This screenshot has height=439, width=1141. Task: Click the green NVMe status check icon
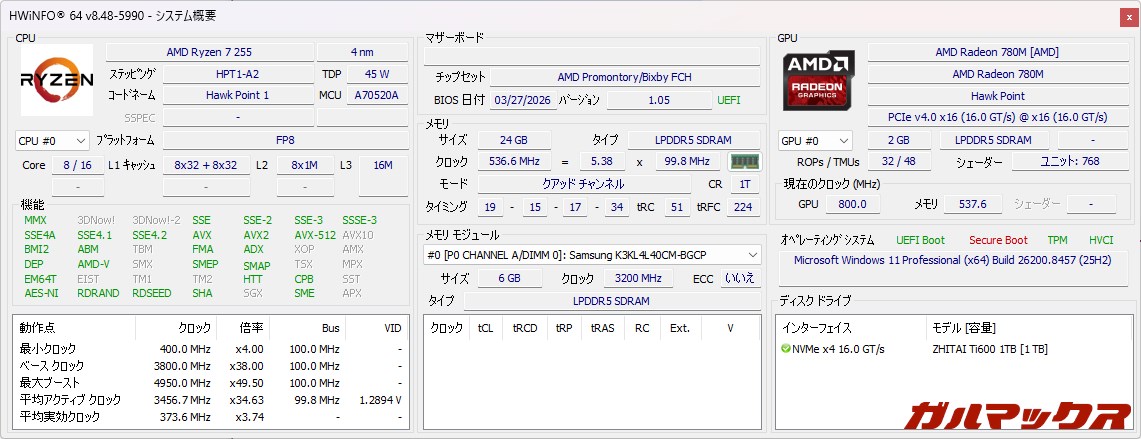click(786, 349)
